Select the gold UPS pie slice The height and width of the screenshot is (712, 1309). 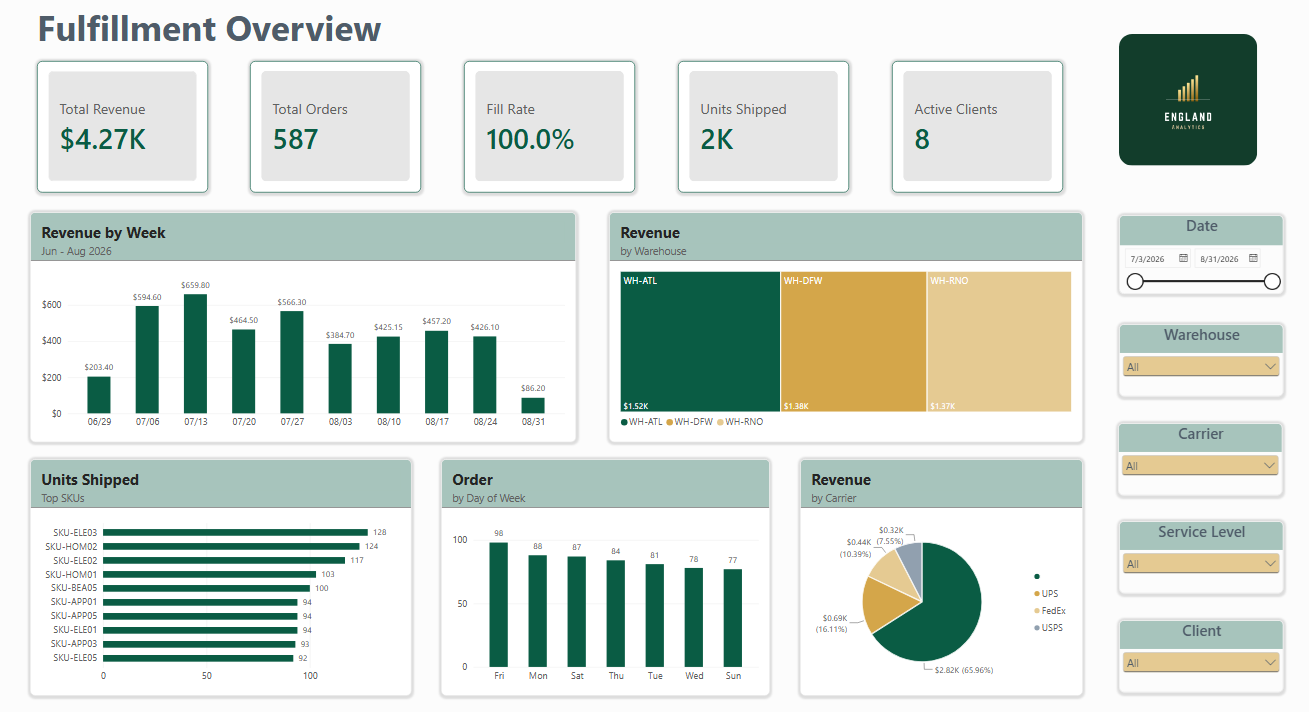click(882, 605)
